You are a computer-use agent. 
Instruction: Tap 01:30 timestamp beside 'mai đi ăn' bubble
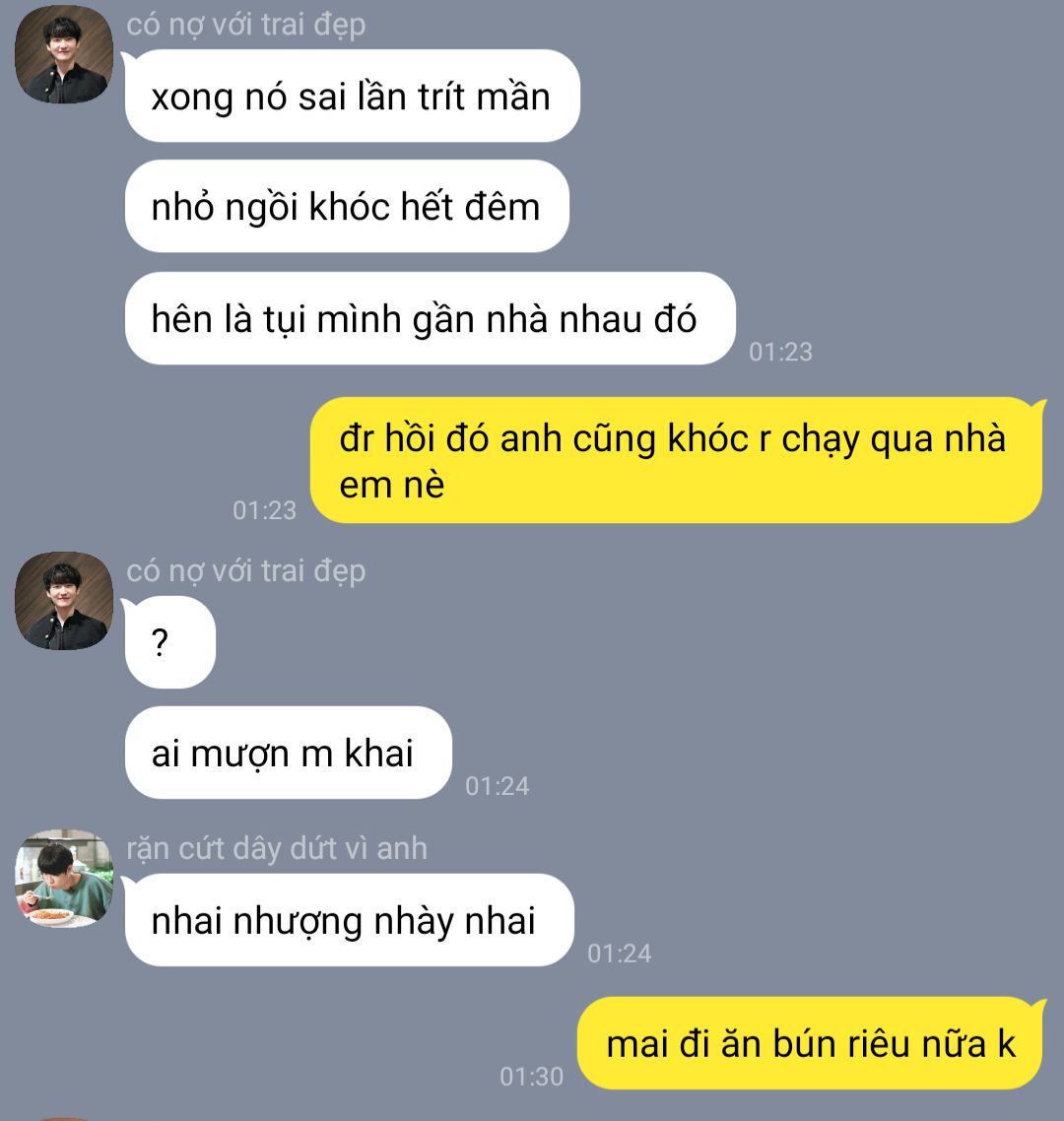click(x=531, y=1076)
